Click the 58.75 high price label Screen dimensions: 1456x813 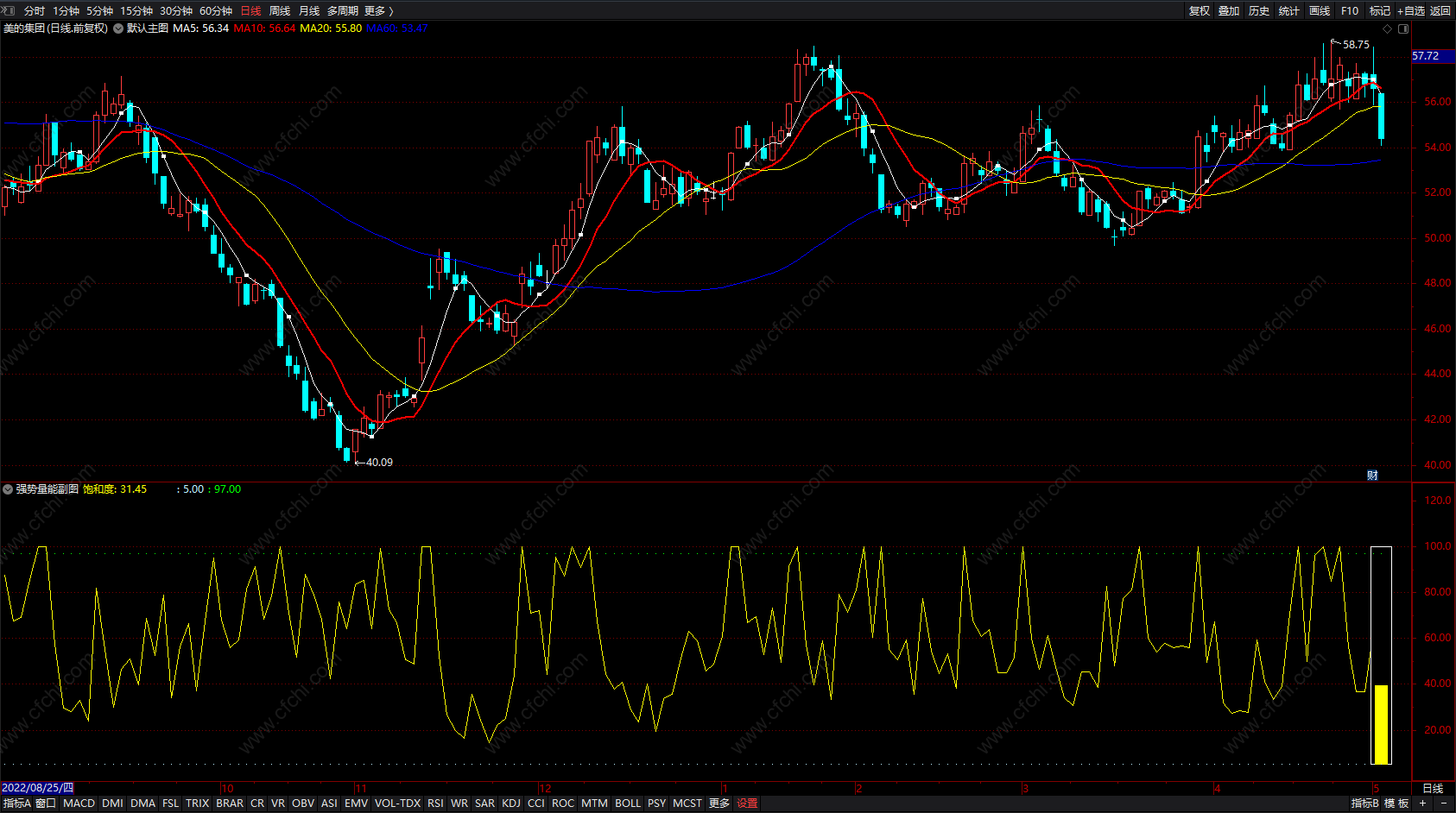[x=1356, y=44]
